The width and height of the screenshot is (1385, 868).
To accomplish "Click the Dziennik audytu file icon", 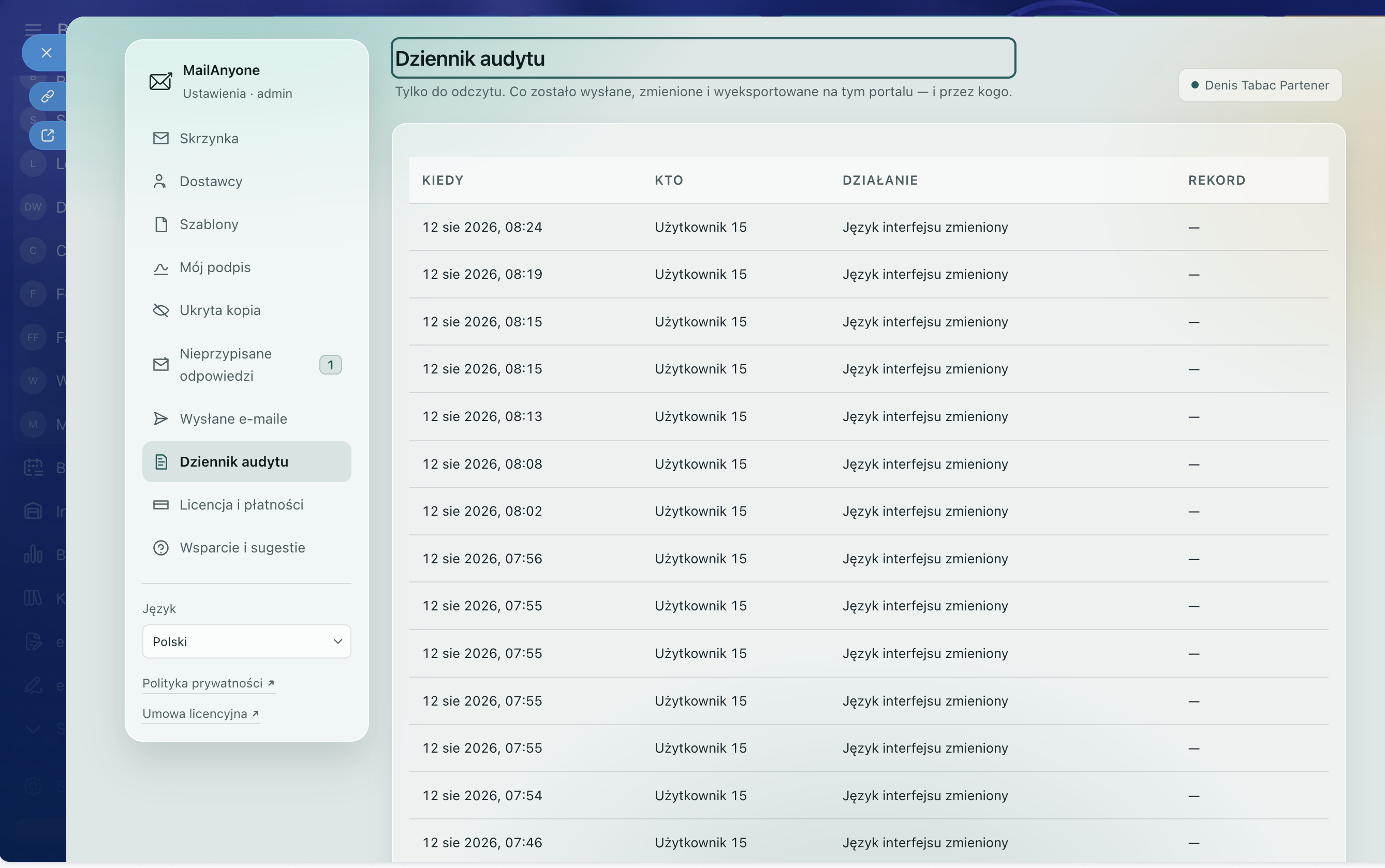I will coord(161,462).
